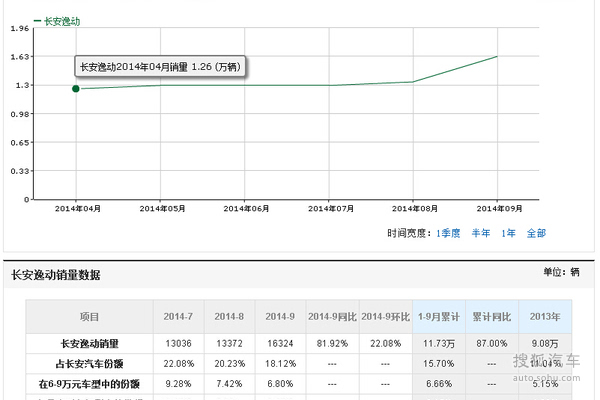600x400 pixels.
Task: Set time width to 1季度
Action: coord(449,233)
